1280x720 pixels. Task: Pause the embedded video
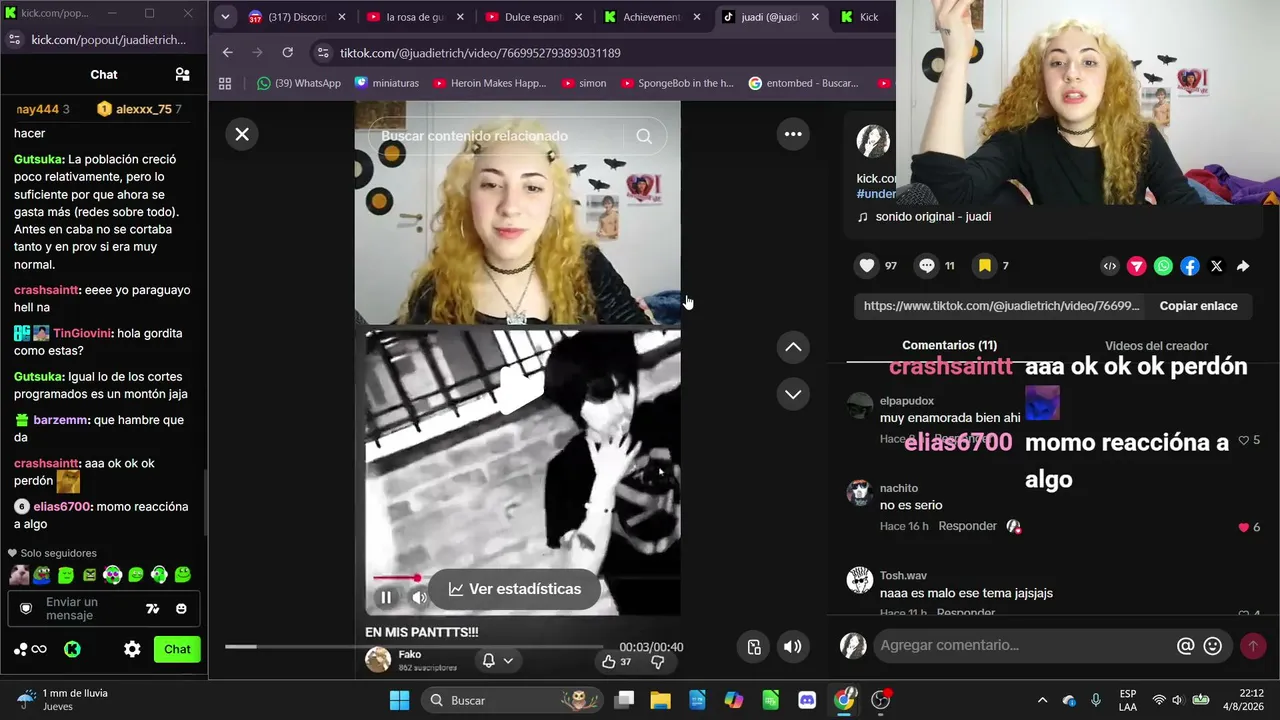[x=386, y=598]
